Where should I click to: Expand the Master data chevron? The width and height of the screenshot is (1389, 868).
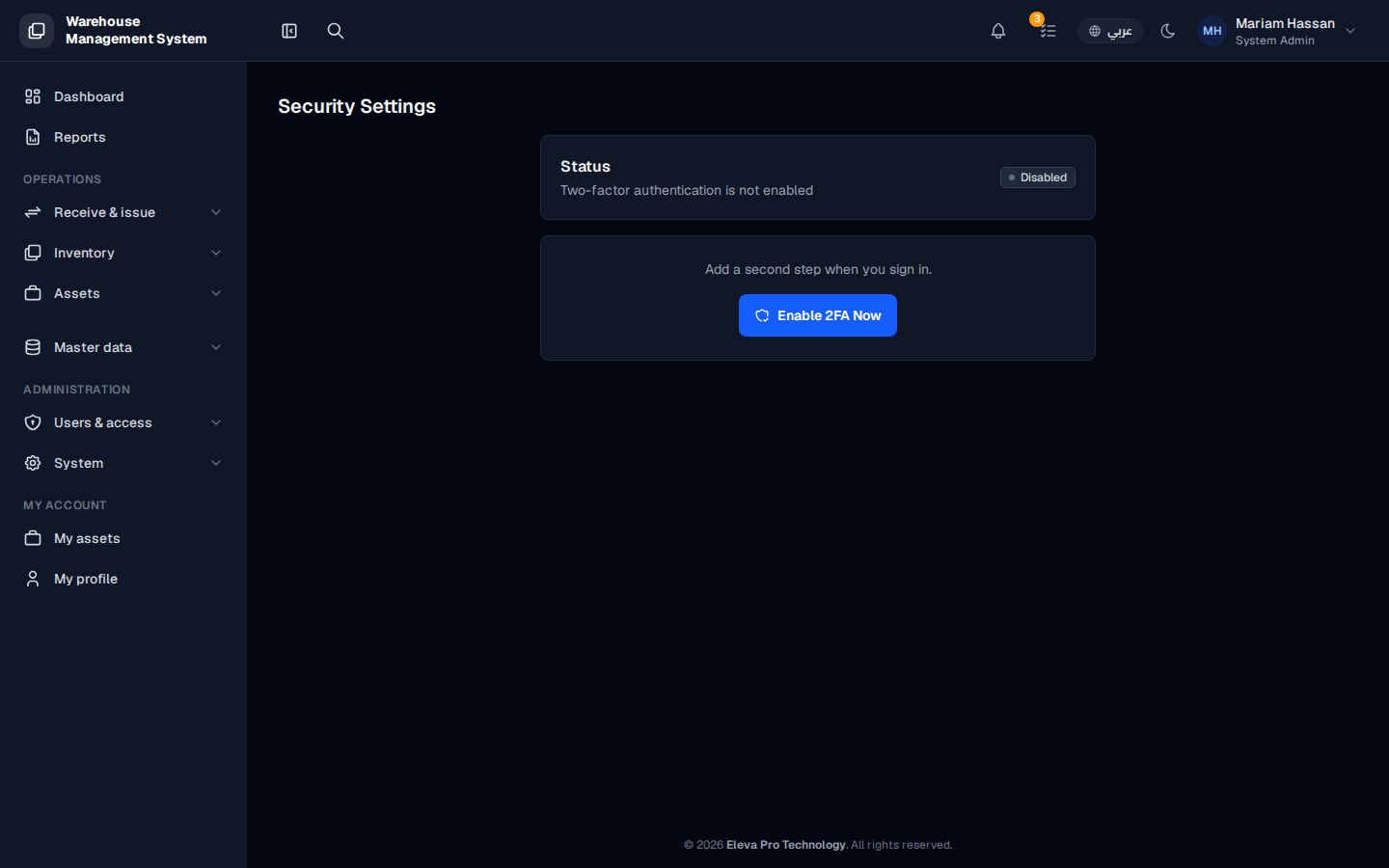216,347
